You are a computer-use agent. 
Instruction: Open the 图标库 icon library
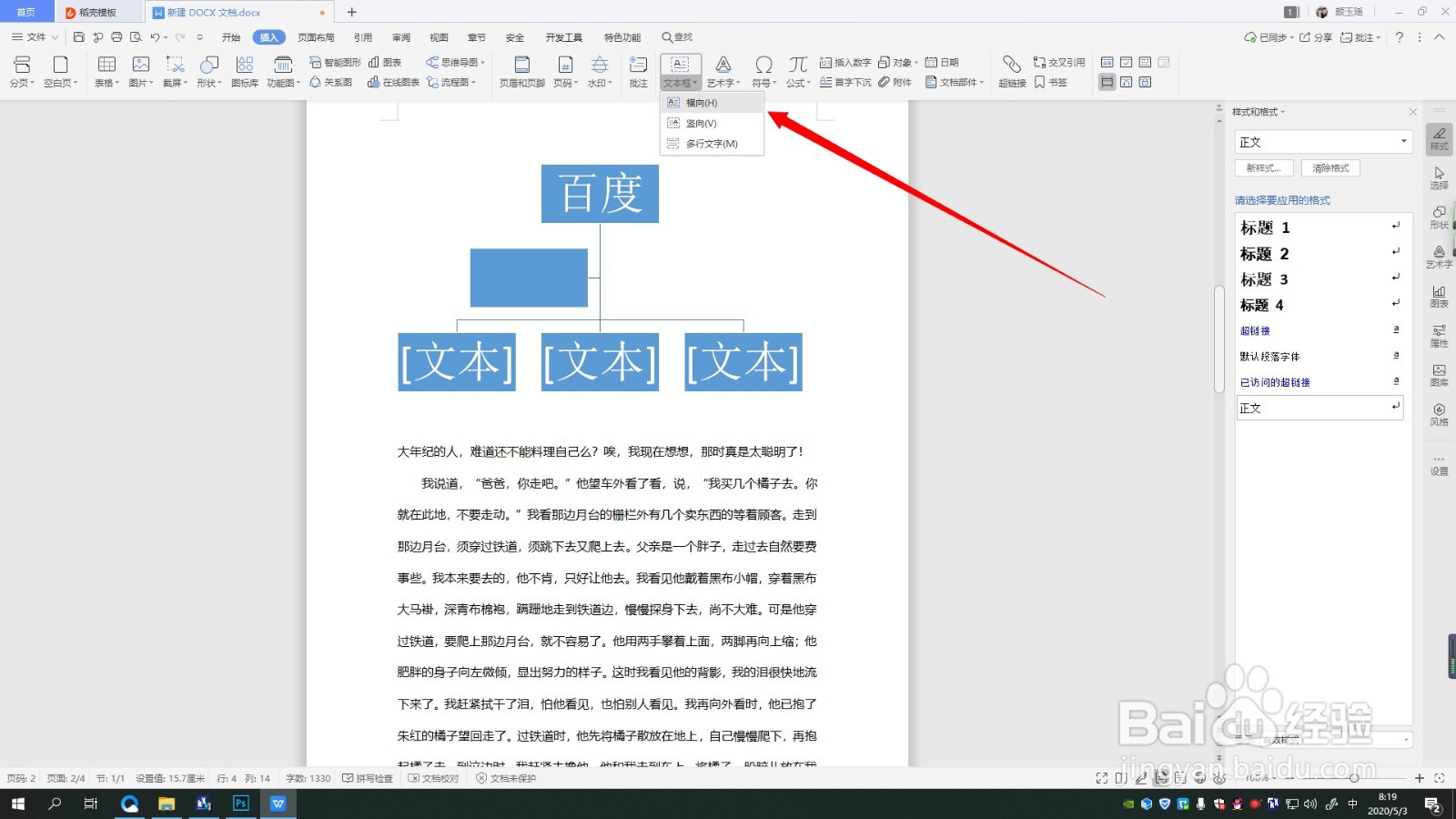(244, 71)
